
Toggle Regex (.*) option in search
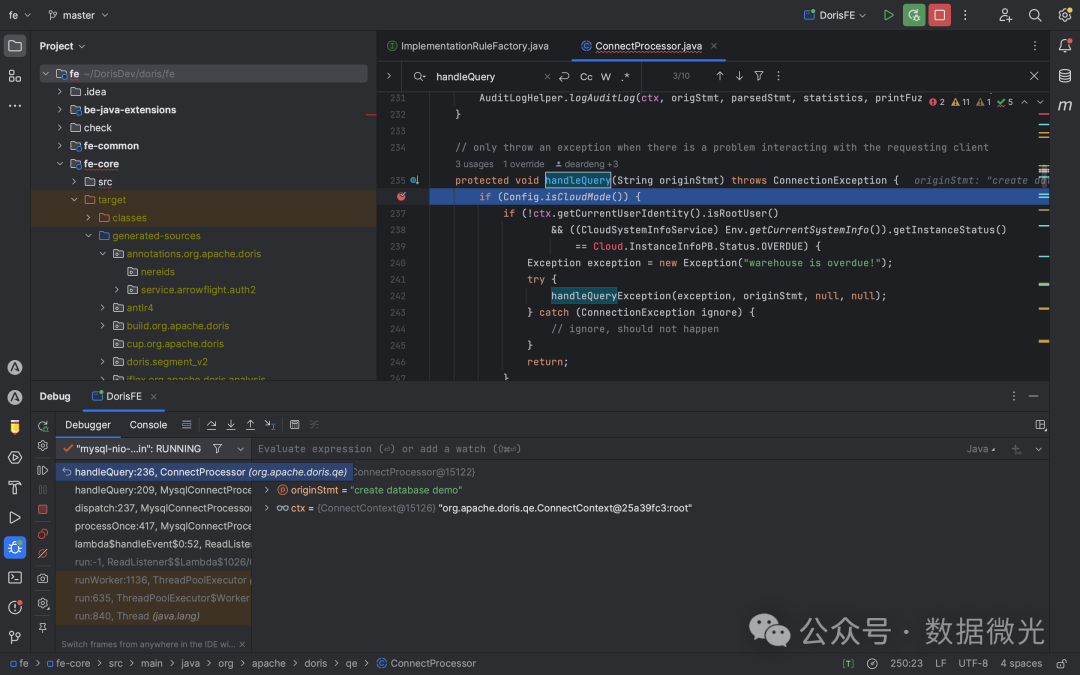(x=626, y=77)
